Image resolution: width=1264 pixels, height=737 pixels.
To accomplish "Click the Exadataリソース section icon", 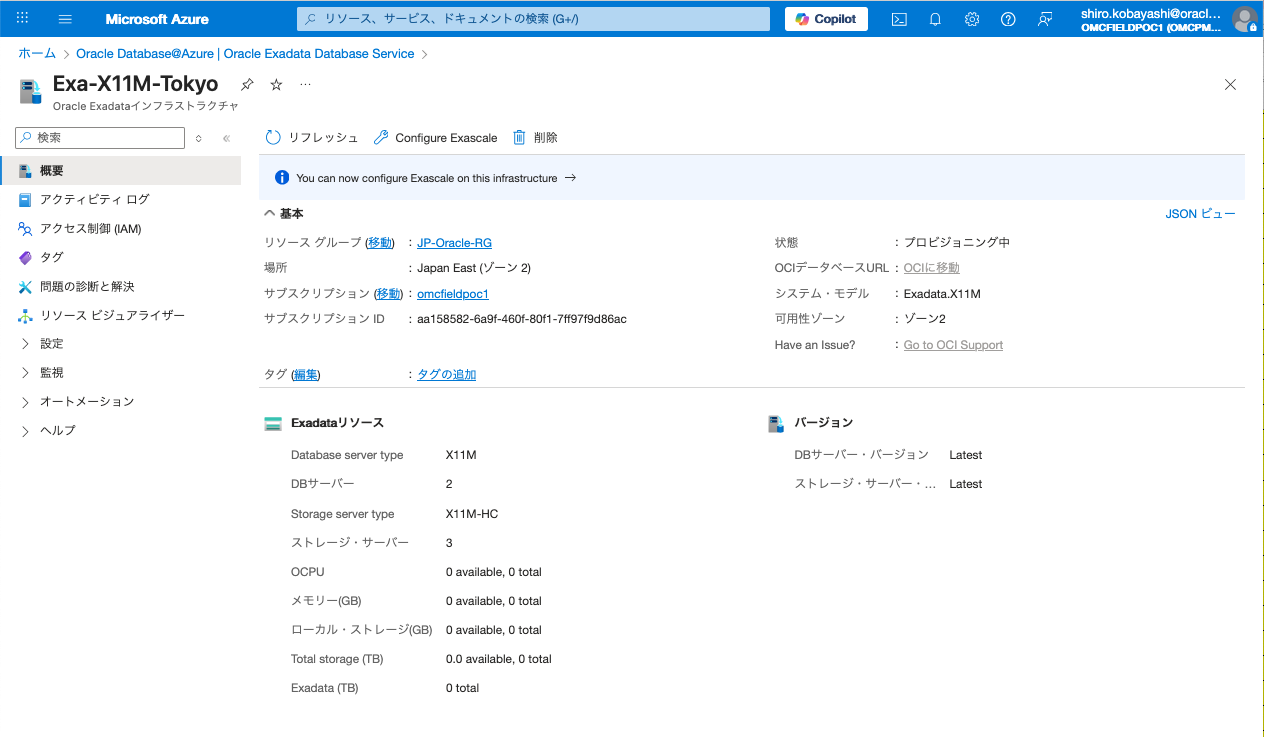I will point(273,423).
